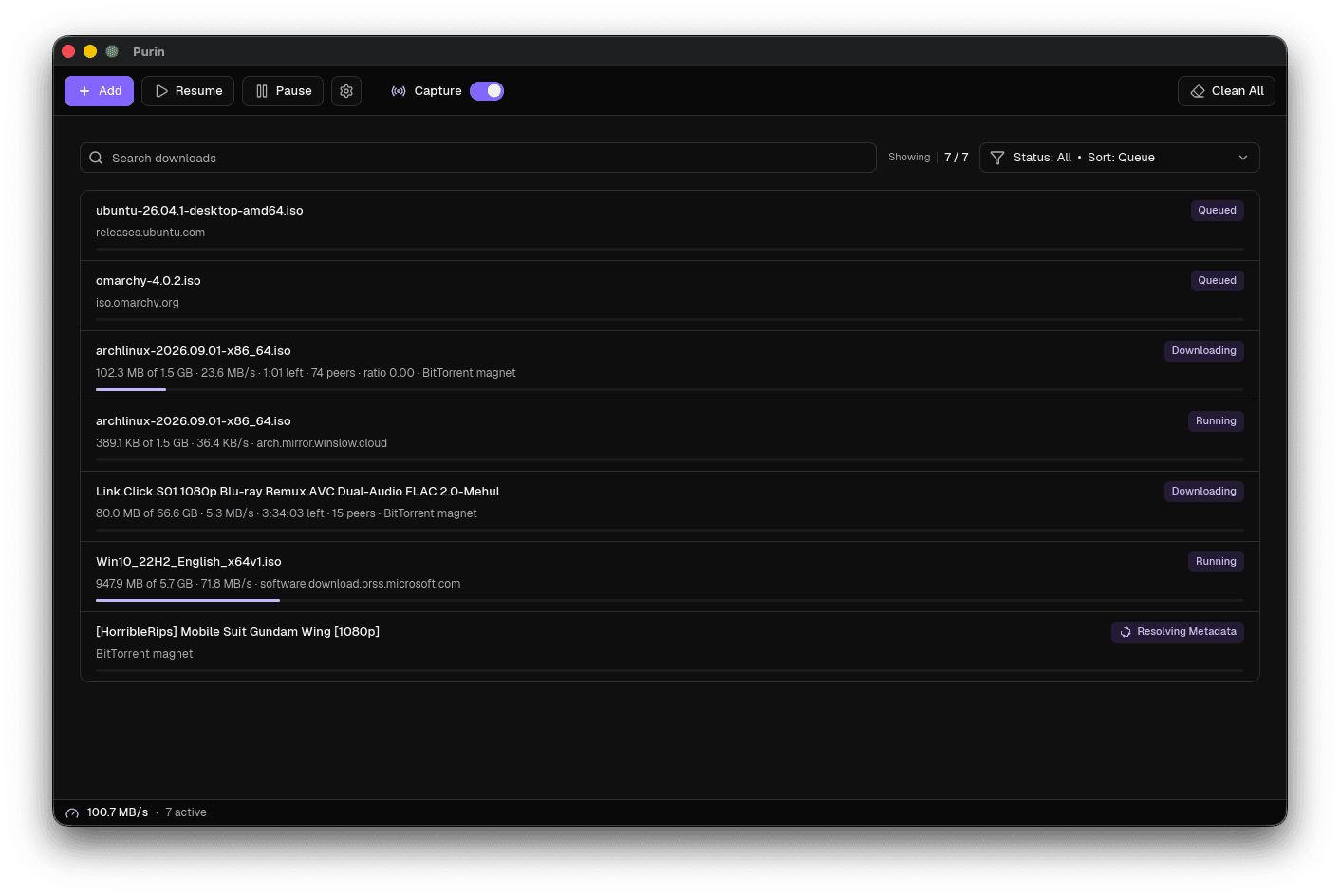Expand the filter dropdown chevron

pos(1243,158)
